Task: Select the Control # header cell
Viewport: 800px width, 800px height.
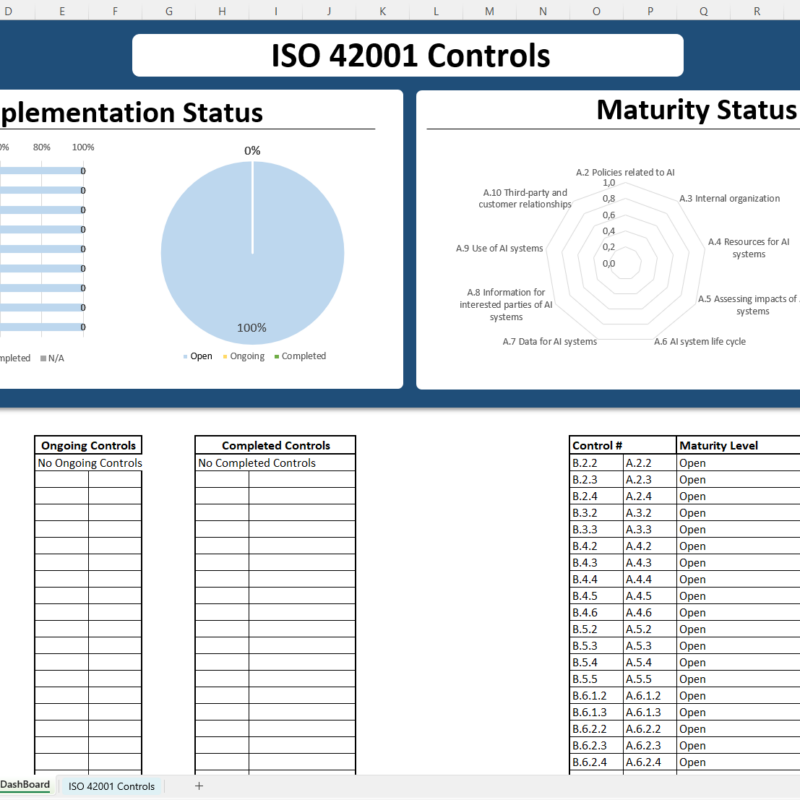Action: coord(598,445)
